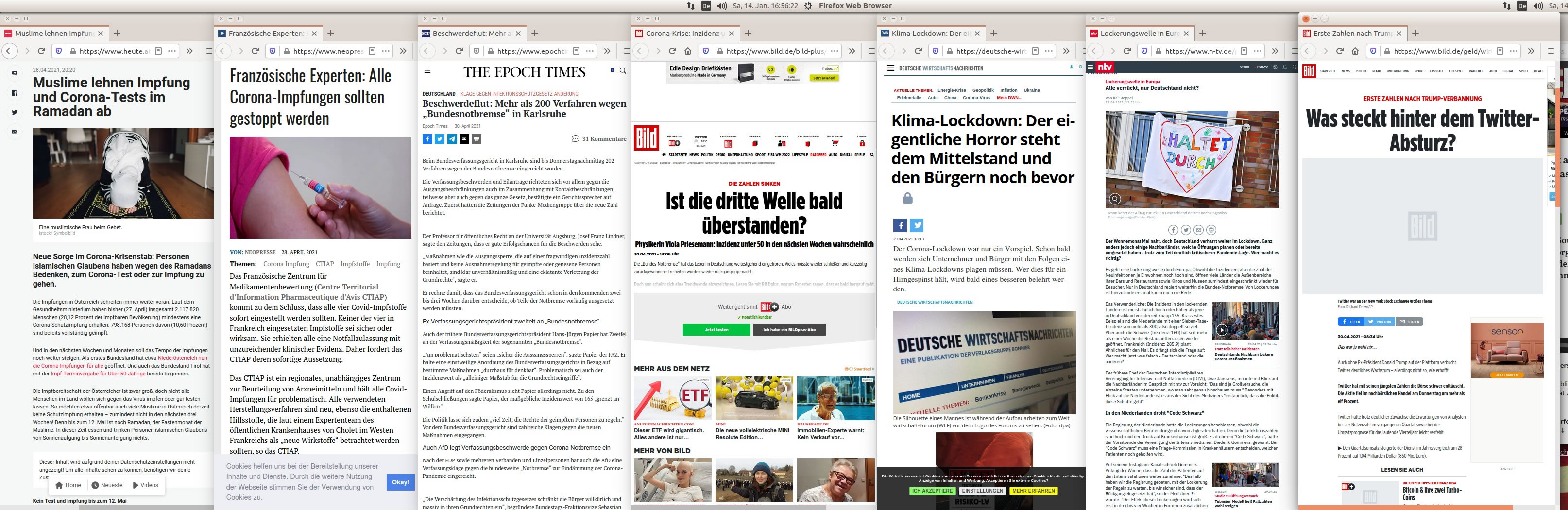The width and height of the screenshot is (1568, 510).
Task: Toggle reader view in Twitter-Absturz Bild window
Action: [1500, 51]
